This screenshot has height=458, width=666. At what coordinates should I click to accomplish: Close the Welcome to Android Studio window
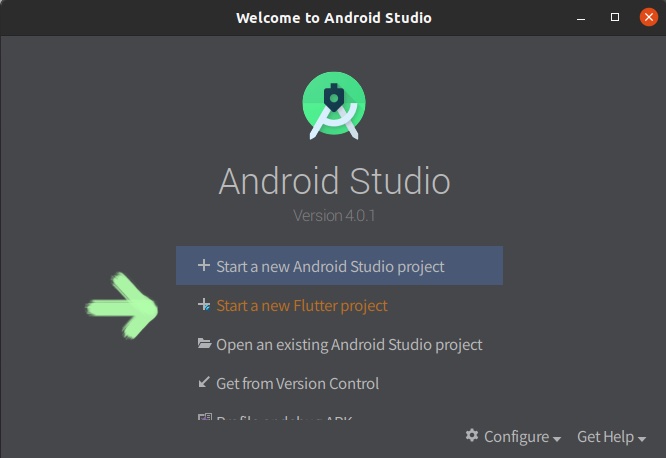point(649,17)
